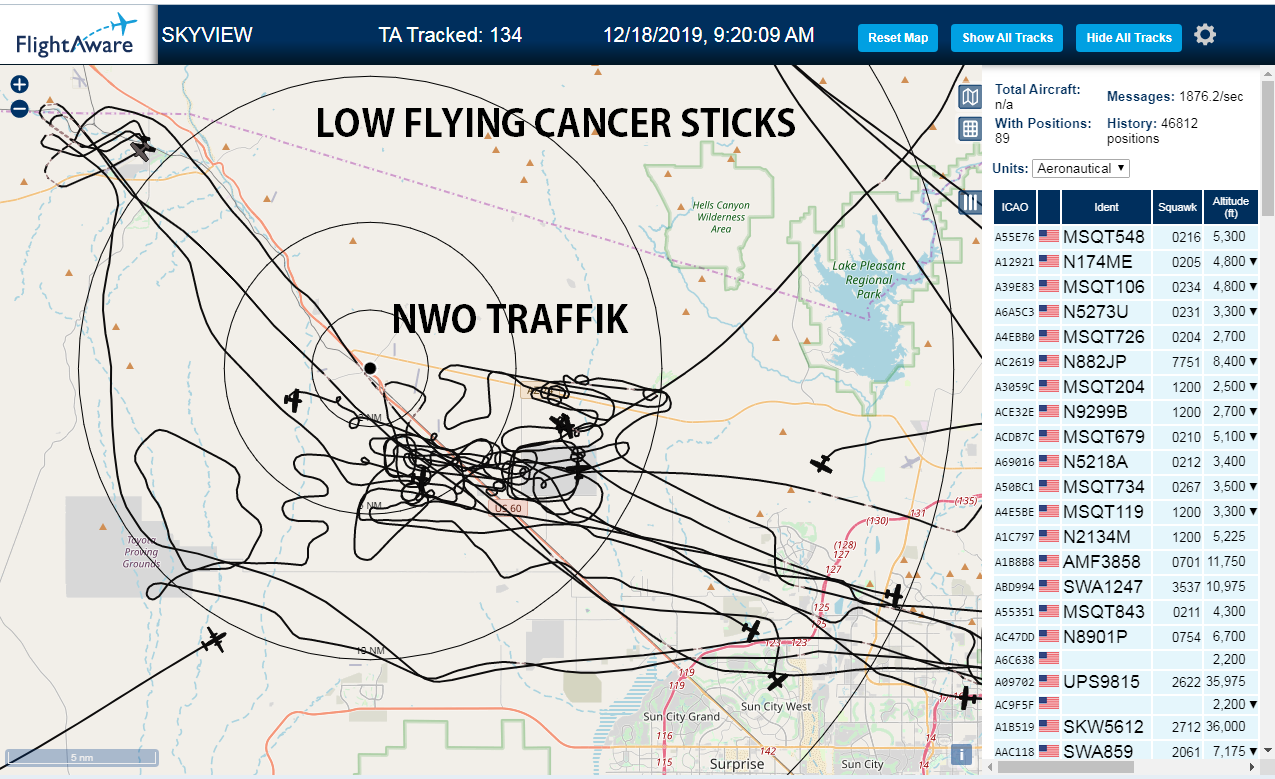Sort by the blank flag column header
This screenshot has width=1275, height=779.
tap(1049, 207)
